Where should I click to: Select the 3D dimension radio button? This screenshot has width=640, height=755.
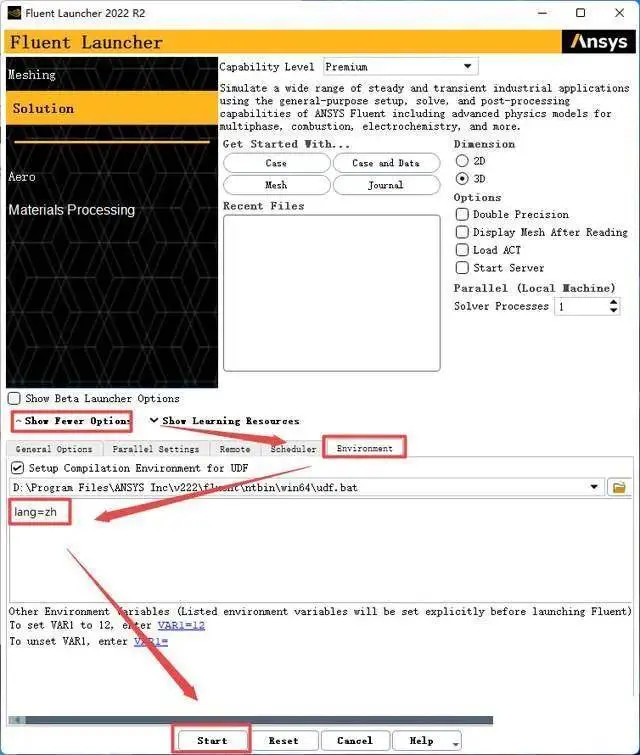[x=462, y=179]
